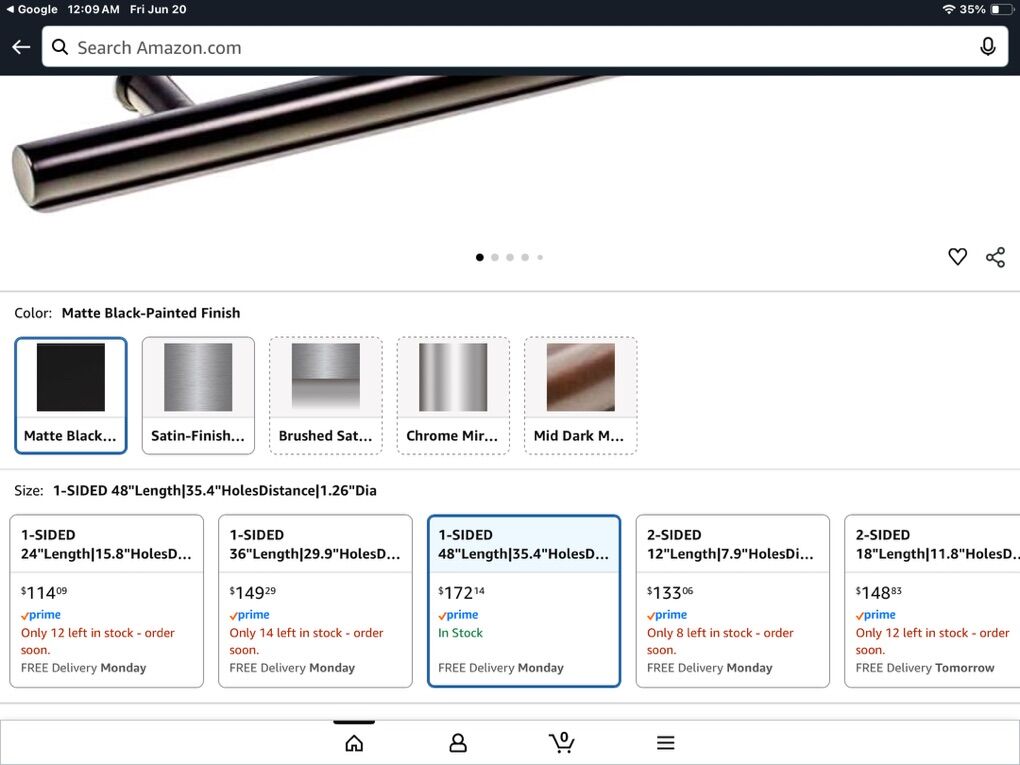Open the account profile icon
This screenshot has width=1020, height=765.
coord(458,743)
